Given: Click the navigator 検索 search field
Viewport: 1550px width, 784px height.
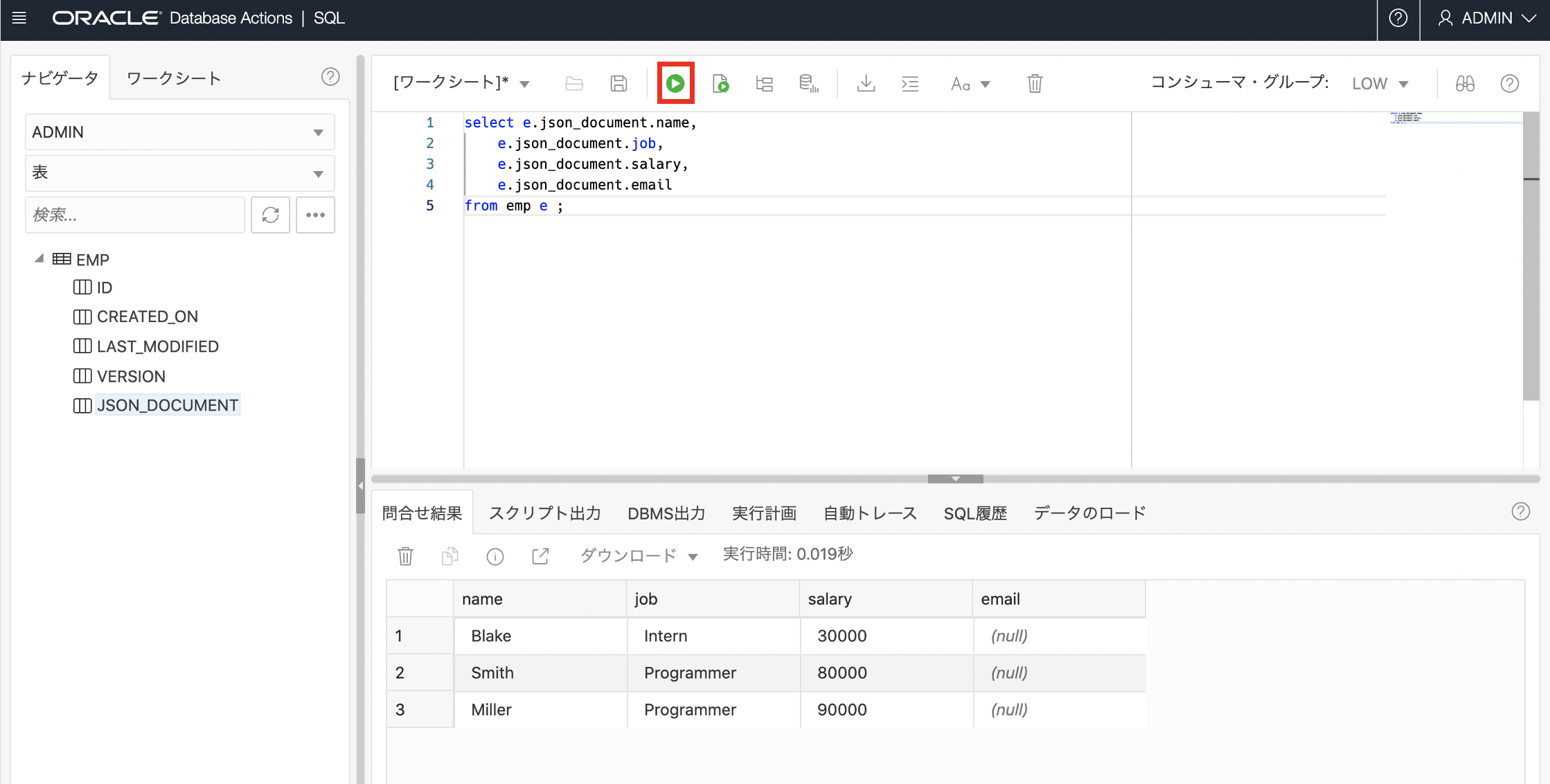Looking at the screenshot, I should (x=135, y=215).
